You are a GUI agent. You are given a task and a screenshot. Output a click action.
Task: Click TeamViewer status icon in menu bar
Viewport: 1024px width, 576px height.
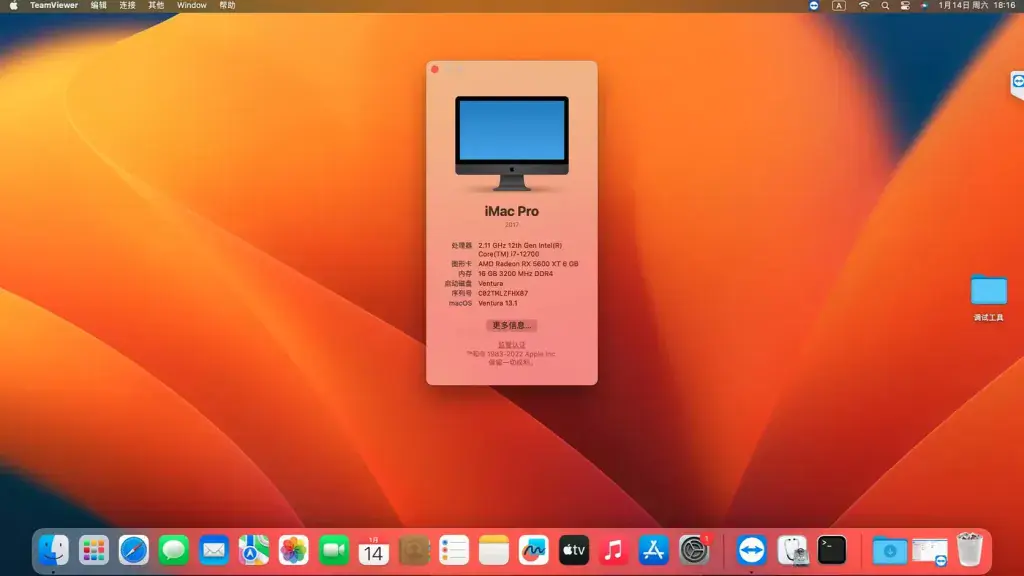click(x=814, y=5)
